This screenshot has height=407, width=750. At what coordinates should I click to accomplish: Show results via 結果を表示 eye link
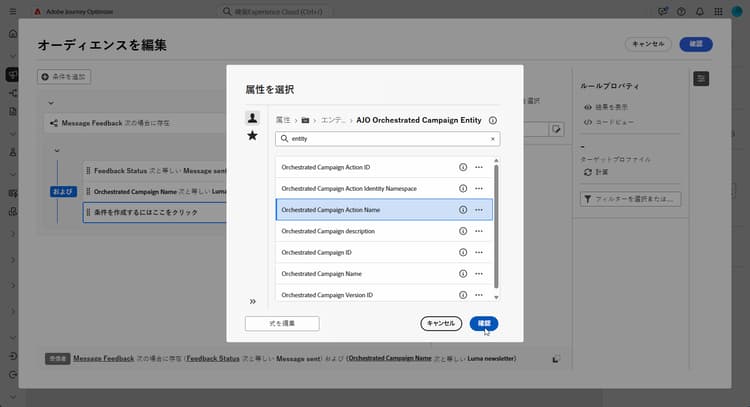[606, 107]
